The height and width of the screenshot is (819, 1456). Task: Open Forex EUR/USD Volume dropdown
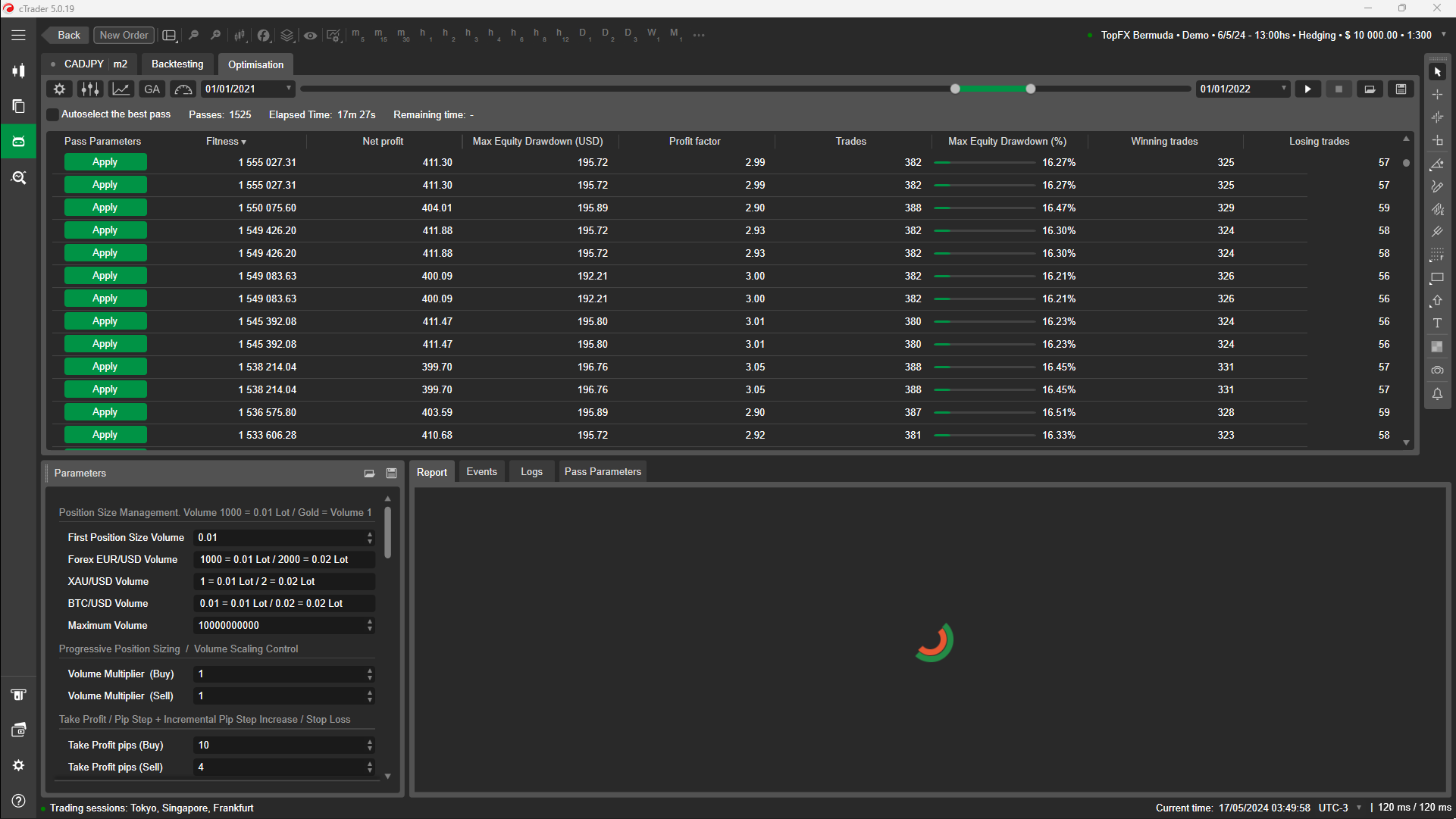point(284,559)
